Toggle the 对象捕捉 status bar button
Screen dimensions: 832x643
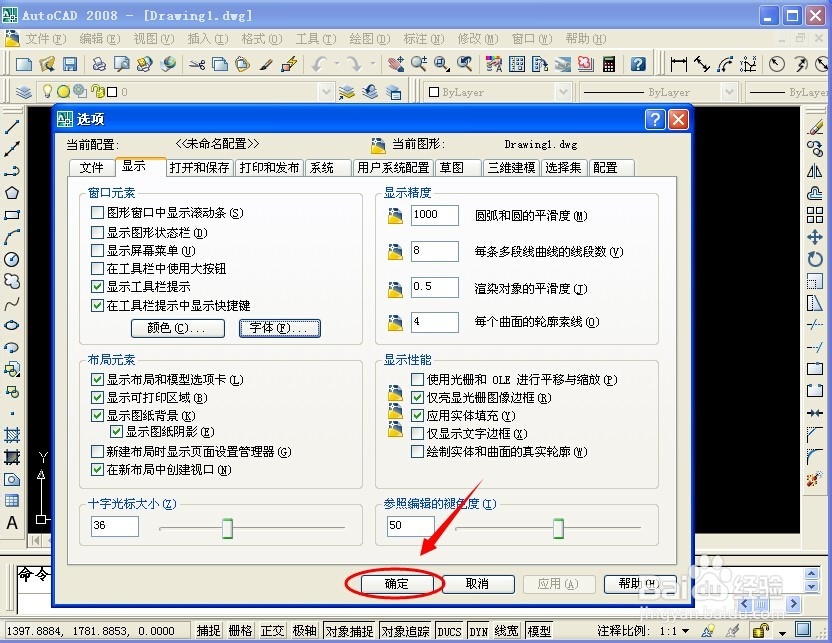point(349,631)
